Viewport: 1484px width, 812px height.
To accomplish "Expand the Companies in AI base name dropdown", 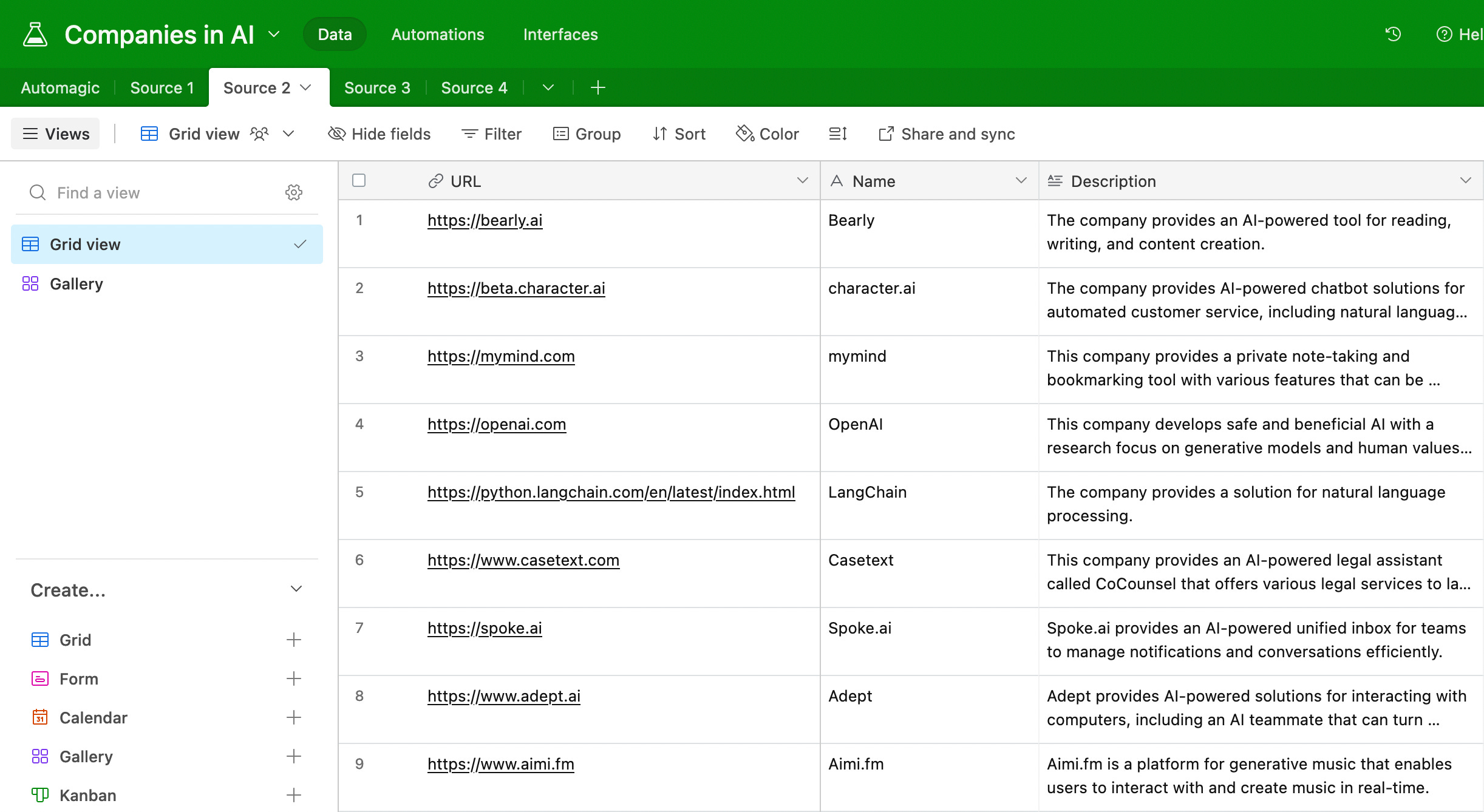I will (274, 34).
